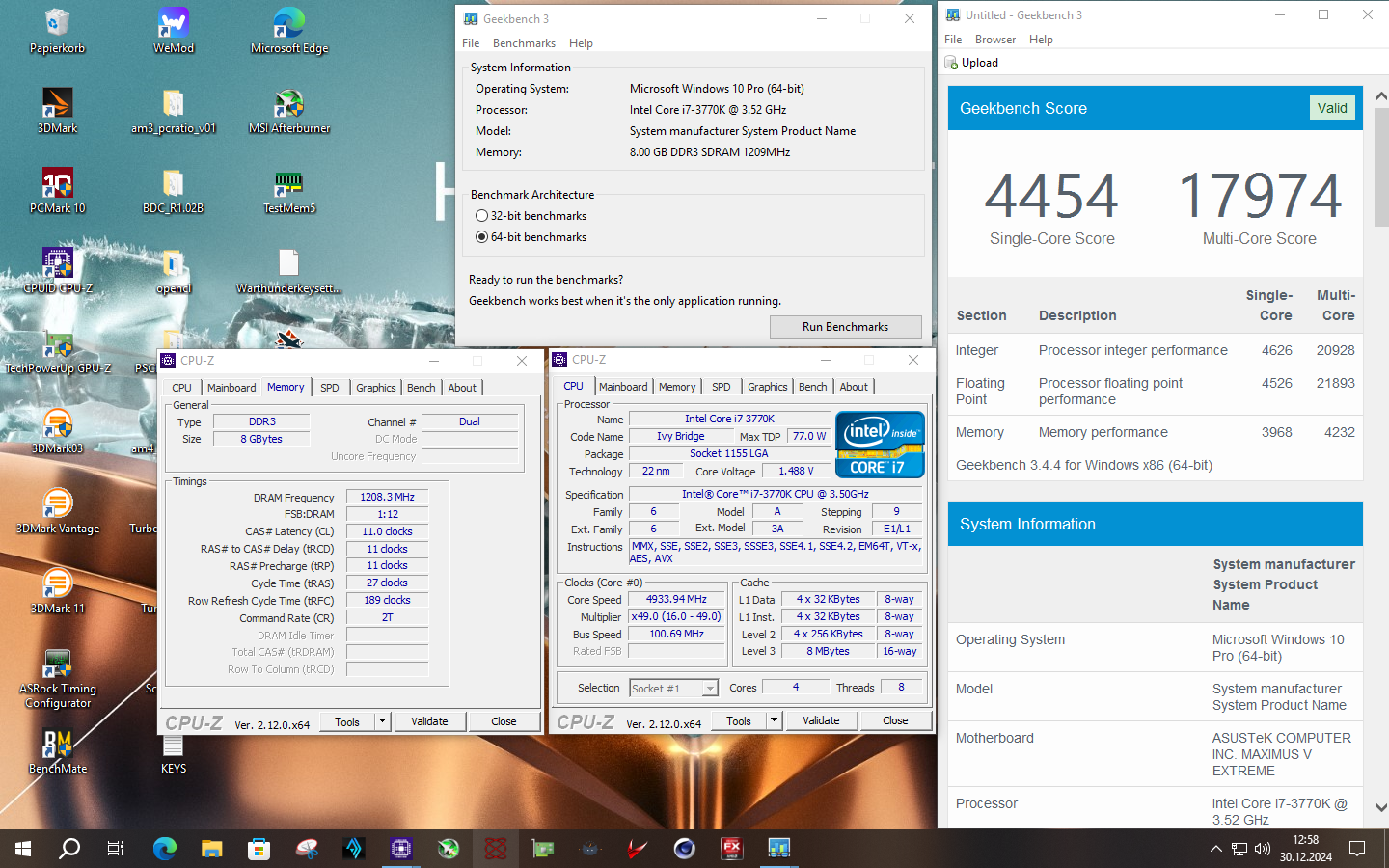This screenshot has height=868, width=1389.
Task: Select the am3_pcratio_v01 folder icon
Action: coord(174,111)
